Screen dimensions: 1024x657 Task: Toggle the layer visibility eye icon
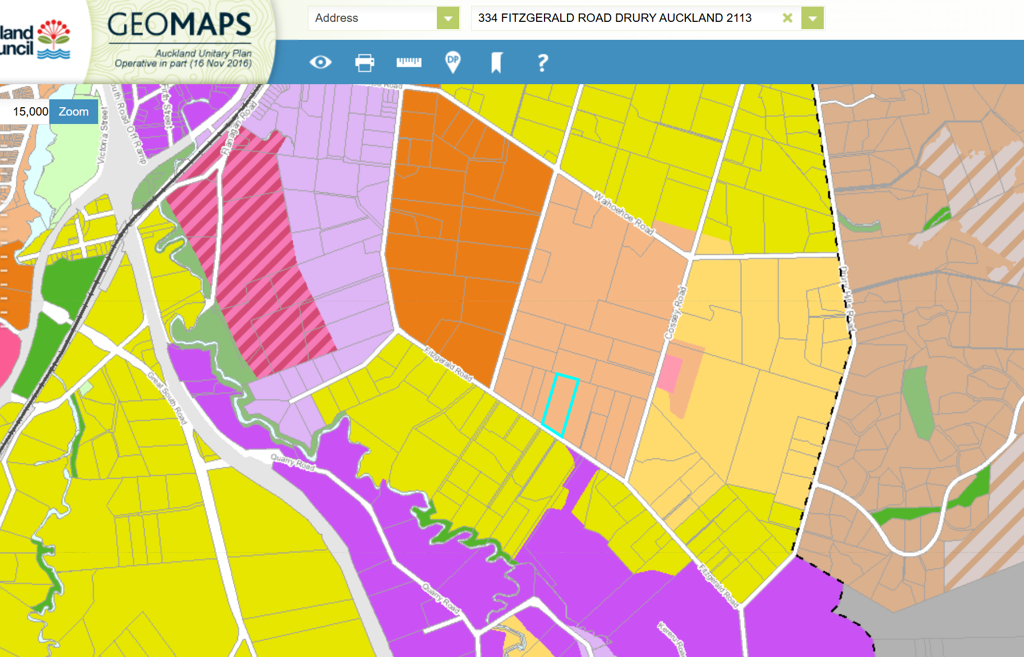tap(320, 63)
